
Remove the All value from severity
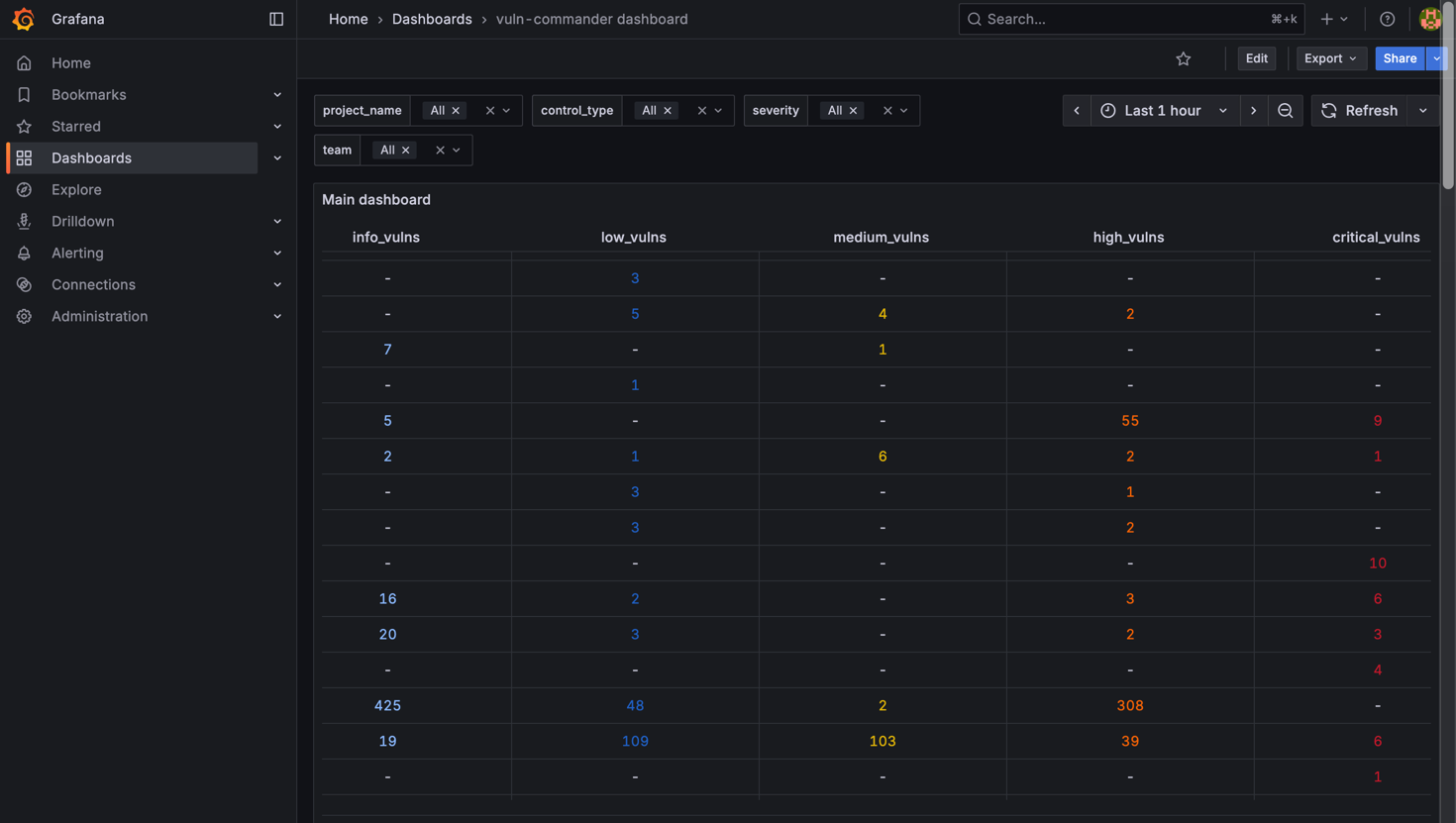click(853, 111)
